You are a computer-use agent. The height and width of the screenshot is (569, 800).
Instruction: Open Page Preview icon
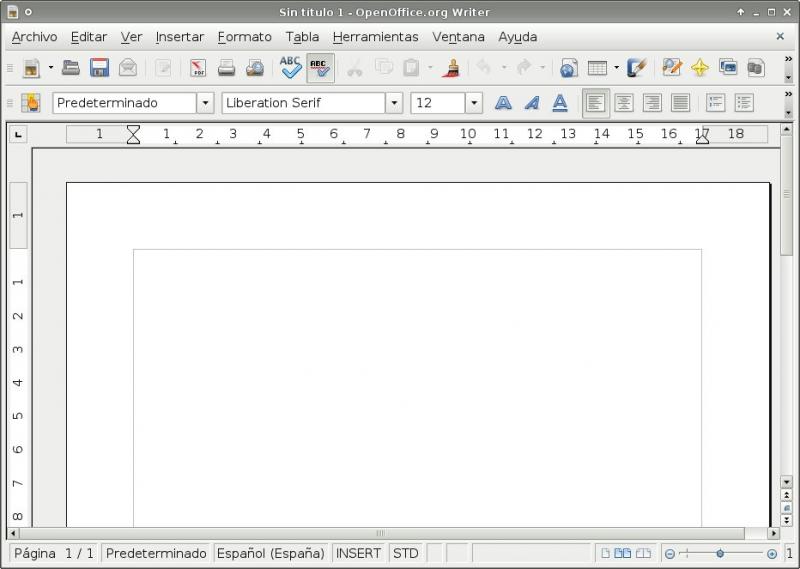point(255,68)
